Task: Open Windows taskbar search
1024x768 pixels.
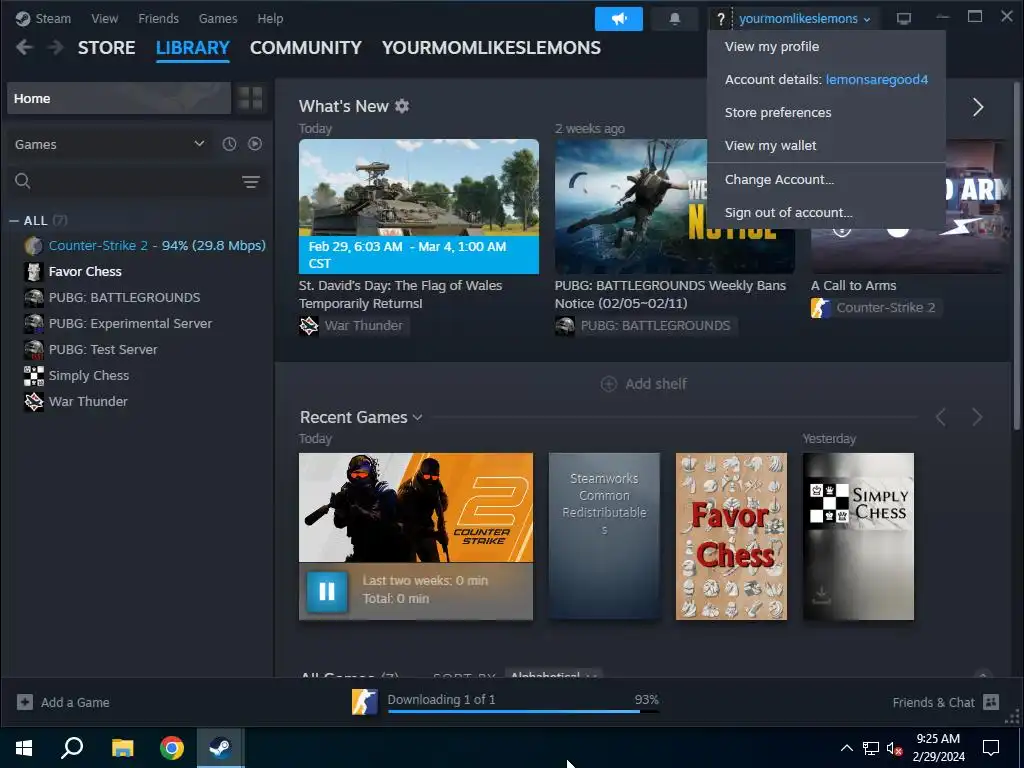Action: point(72,748)
